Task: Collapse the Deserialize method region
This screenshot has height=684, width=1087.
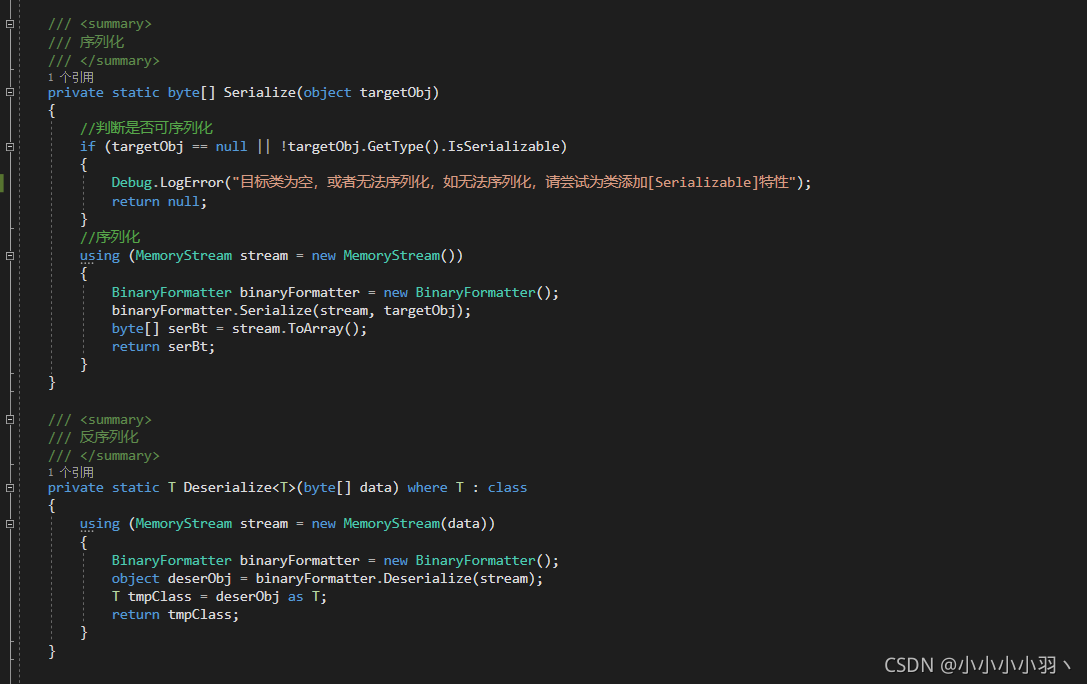Action: pyautogui.click(x=8, y=487)
